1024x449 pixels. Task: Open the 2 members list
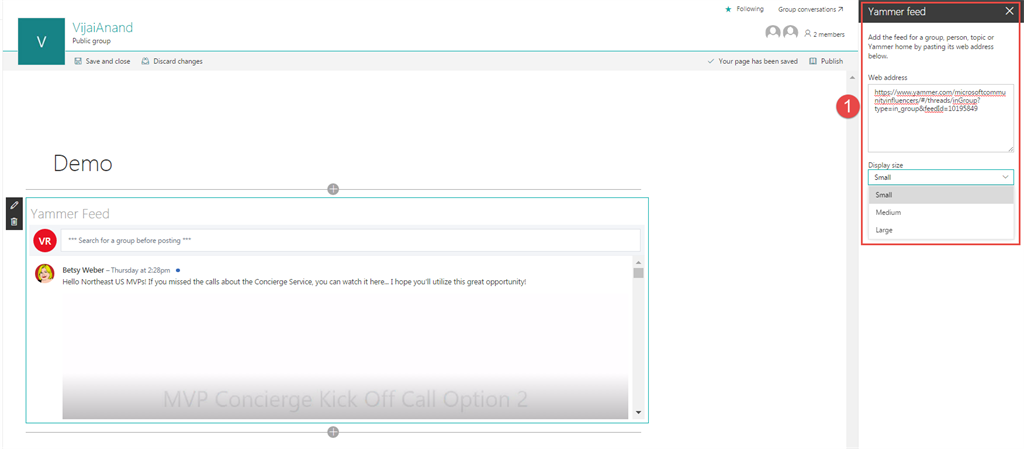tap(825, 34)
